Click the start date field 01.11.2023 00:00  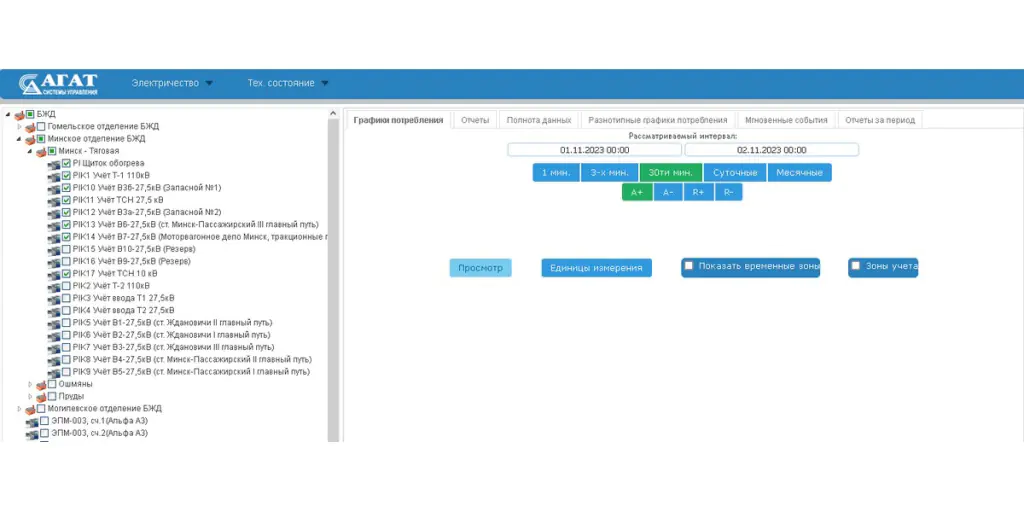tap(594, 150)
